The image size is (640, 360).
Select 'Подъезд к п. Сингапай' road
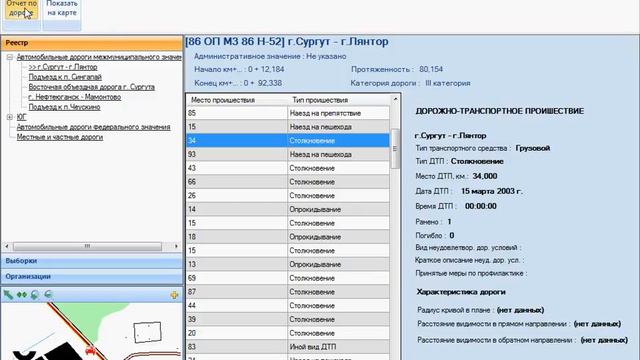[65, 77]
